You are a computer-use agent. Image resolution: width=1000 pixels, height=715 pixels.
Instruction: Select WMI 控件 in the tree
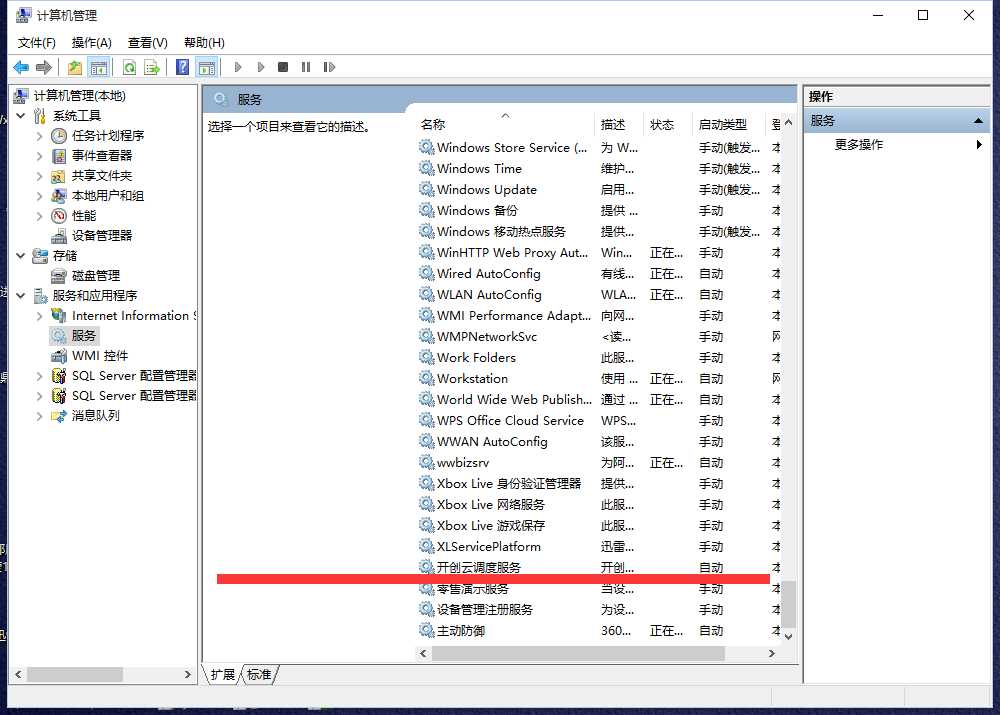99,355
